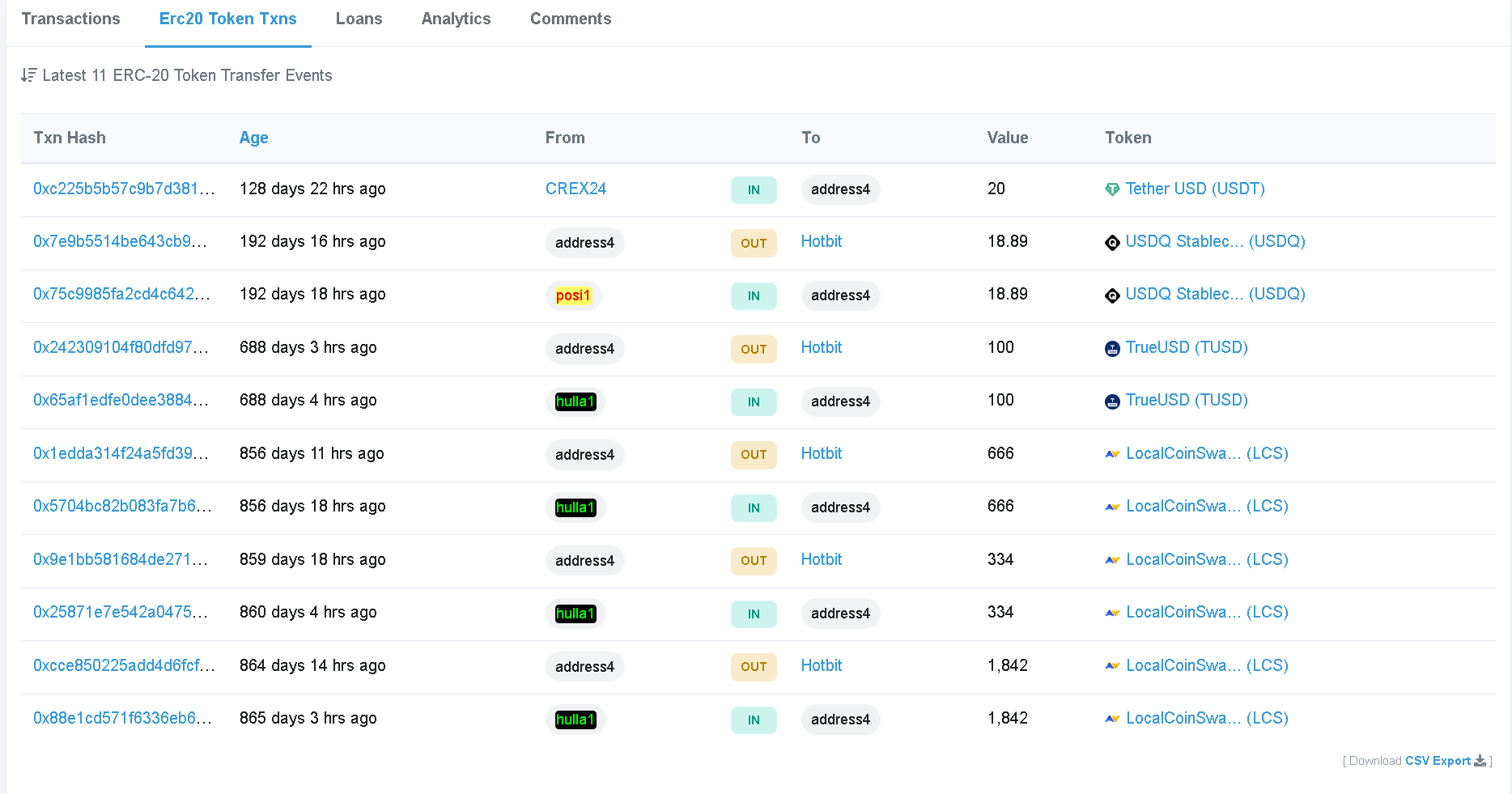Open transaction 0x242309104f80dfd97
The height and width of the screenshot is (794, 1512).
[x=121, y=347]
